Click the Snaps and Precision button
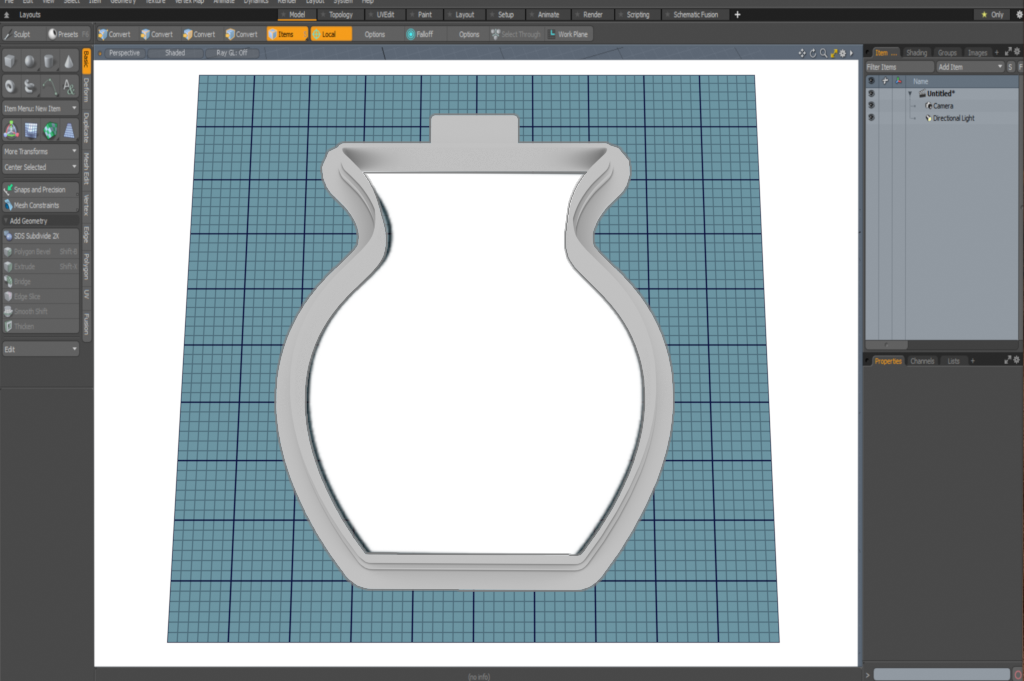 (x=40, y=189)
